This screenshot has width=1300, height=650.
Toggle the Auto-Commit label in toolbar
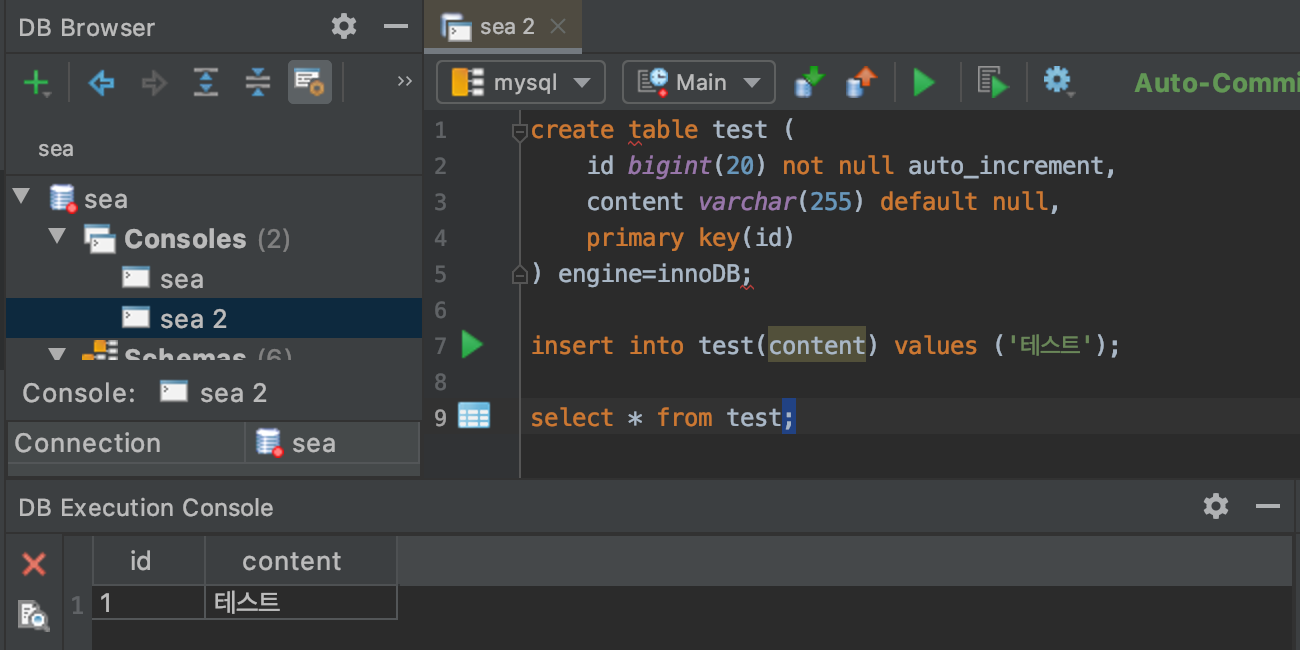pos(1216,83)
